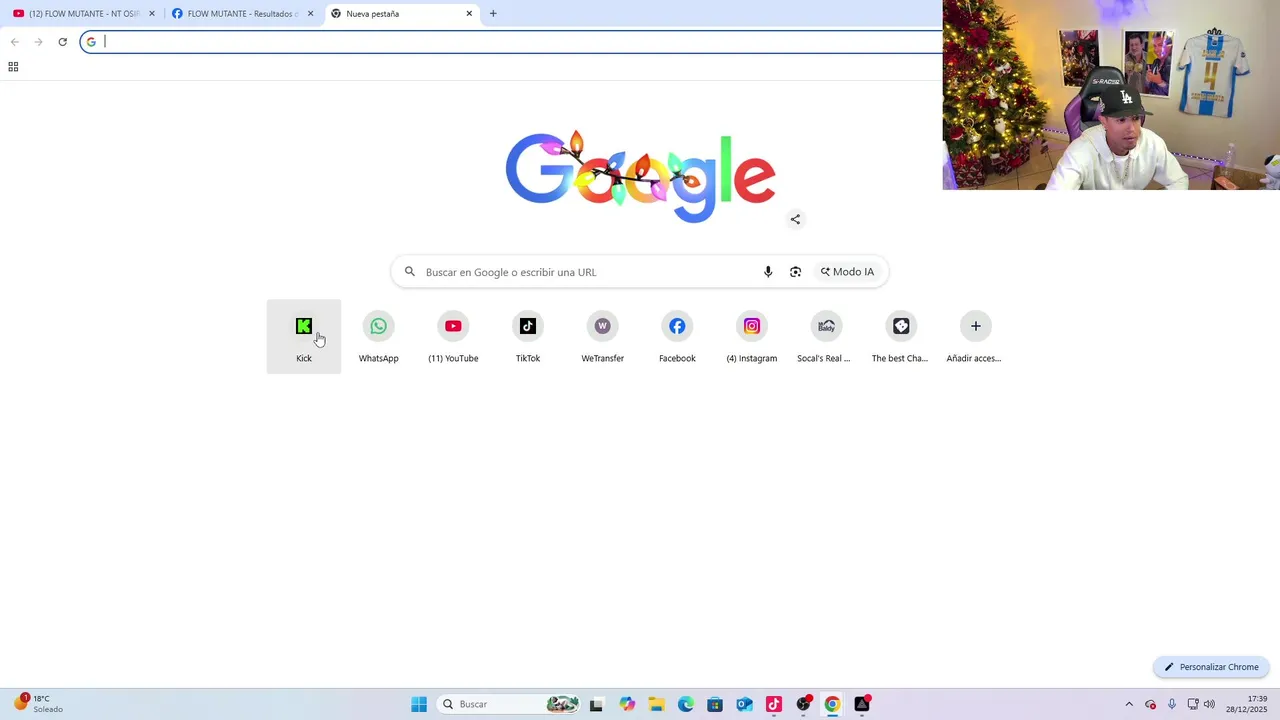Open Task View on the taskbar
The height and width of the screenshot is (720, 1280).
[x=597, y=704]
